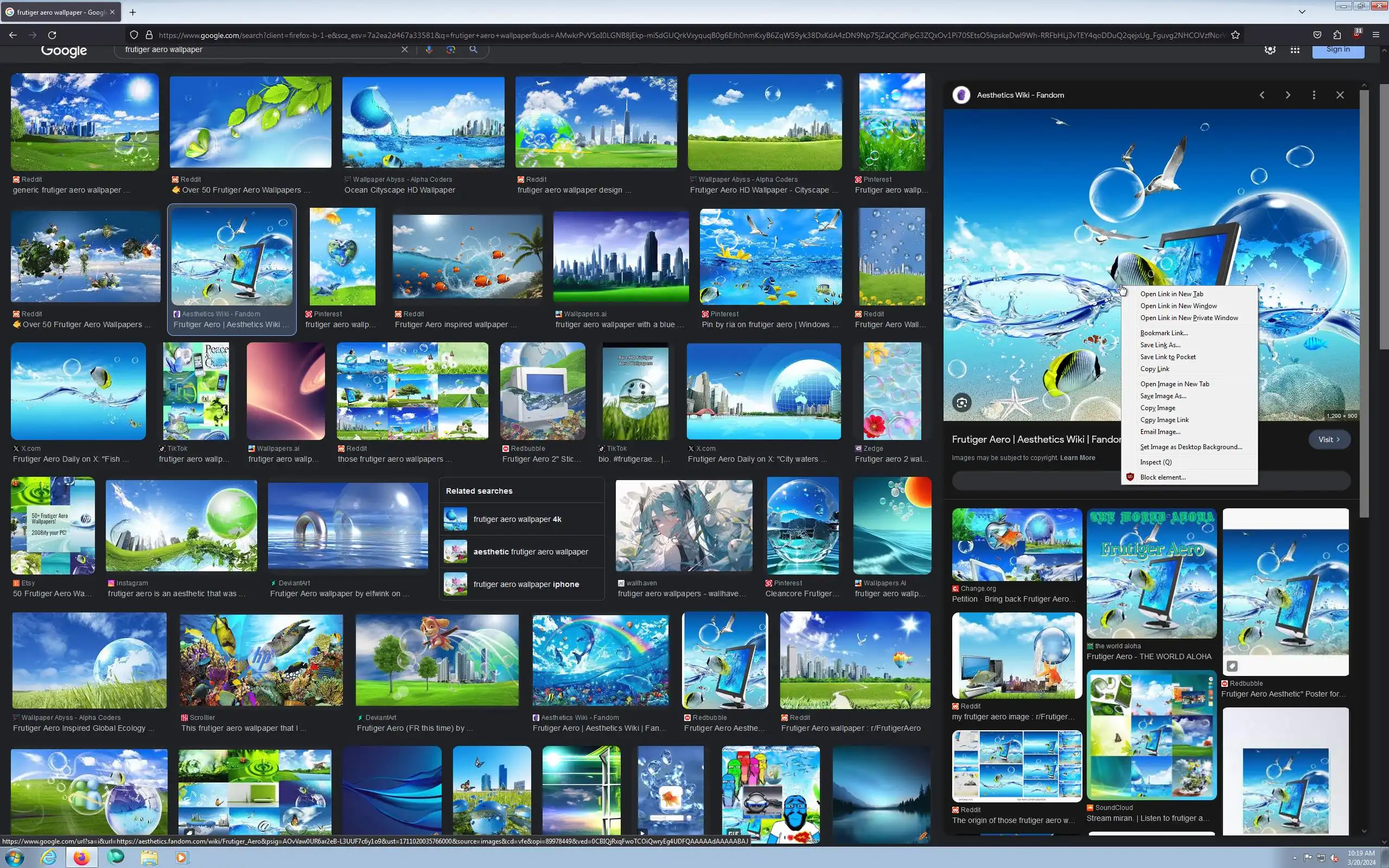Click the Google Lens icon in the preview image

[x=962, y=403]
